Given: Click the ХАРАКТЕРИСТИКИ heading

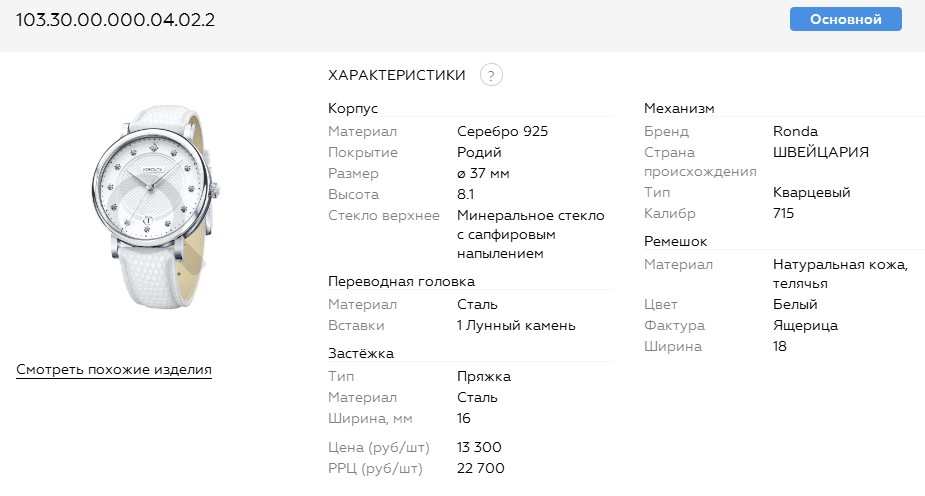Looking at the screenshot, I should pos(397,75).
